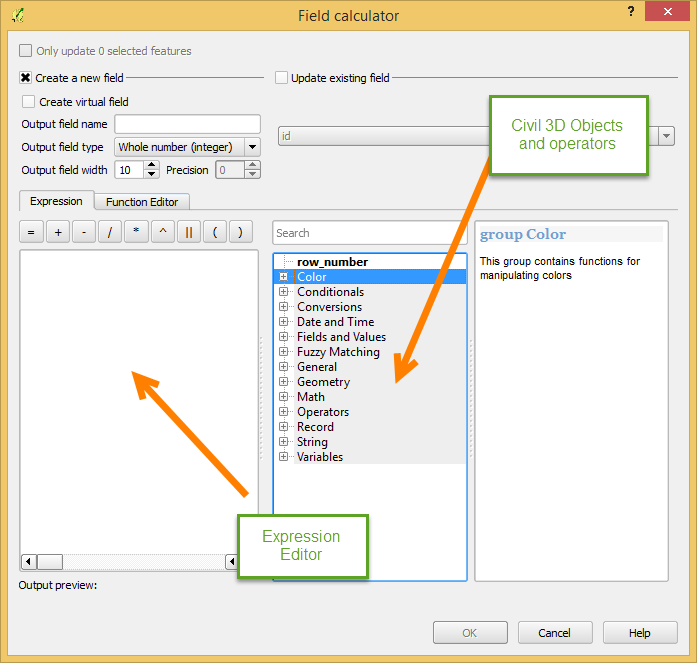The height and width of the screenshot is (663, 697).
Task: Select the String tree item label
Action: click(312, 442)
